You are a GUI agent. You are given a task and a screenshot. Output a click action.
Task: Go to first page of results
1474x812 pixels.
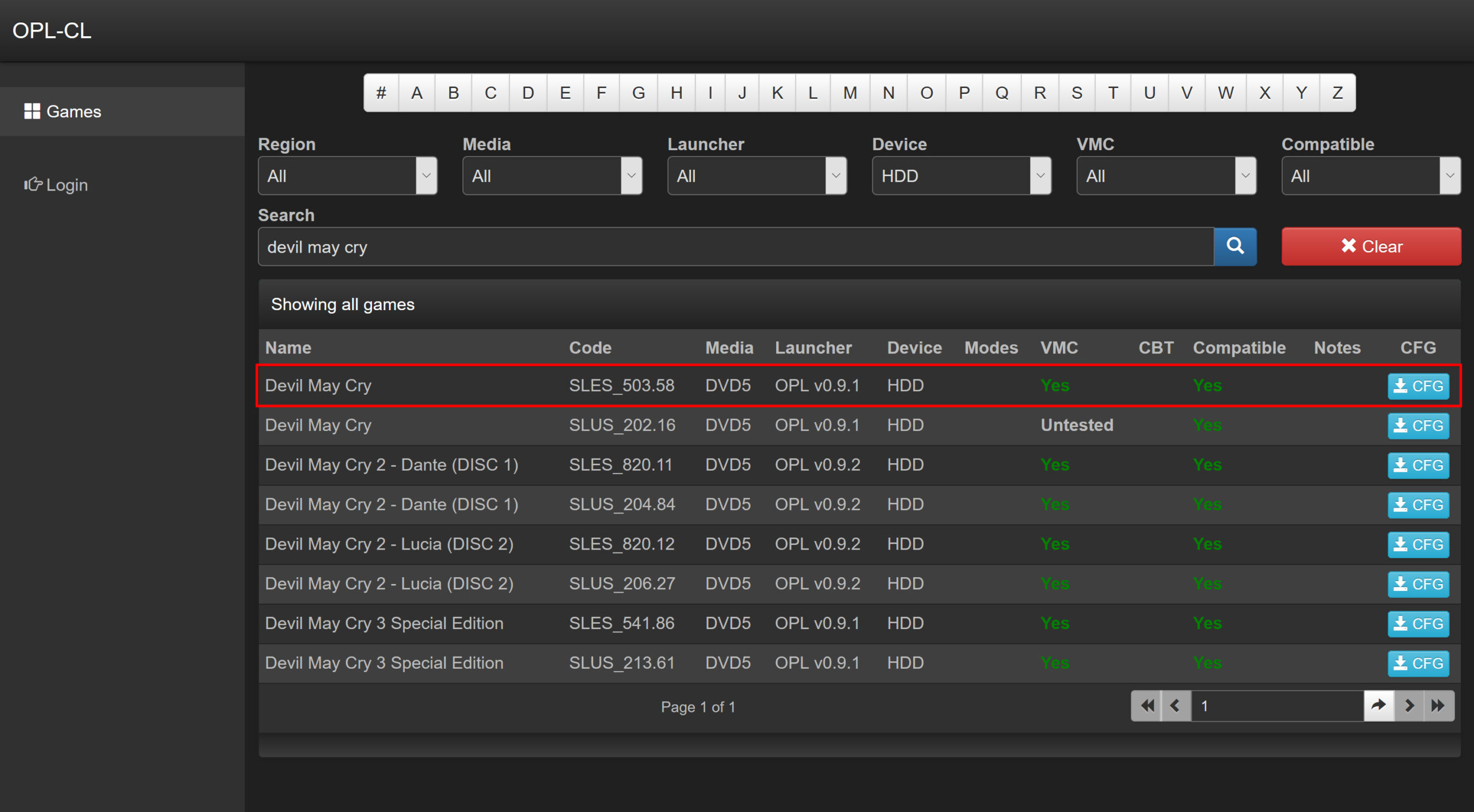point(1146,706)
